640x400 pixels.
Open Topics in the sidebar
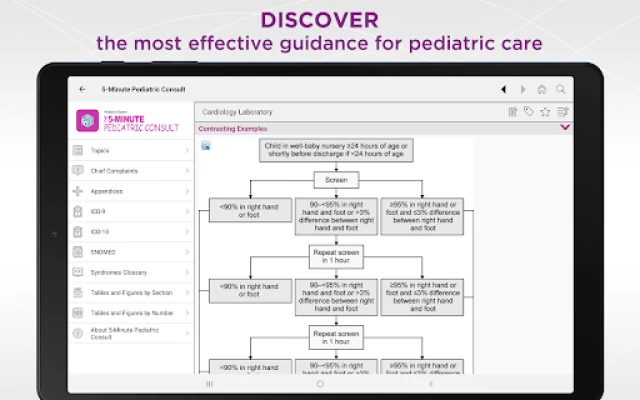(x=130, y=150)
